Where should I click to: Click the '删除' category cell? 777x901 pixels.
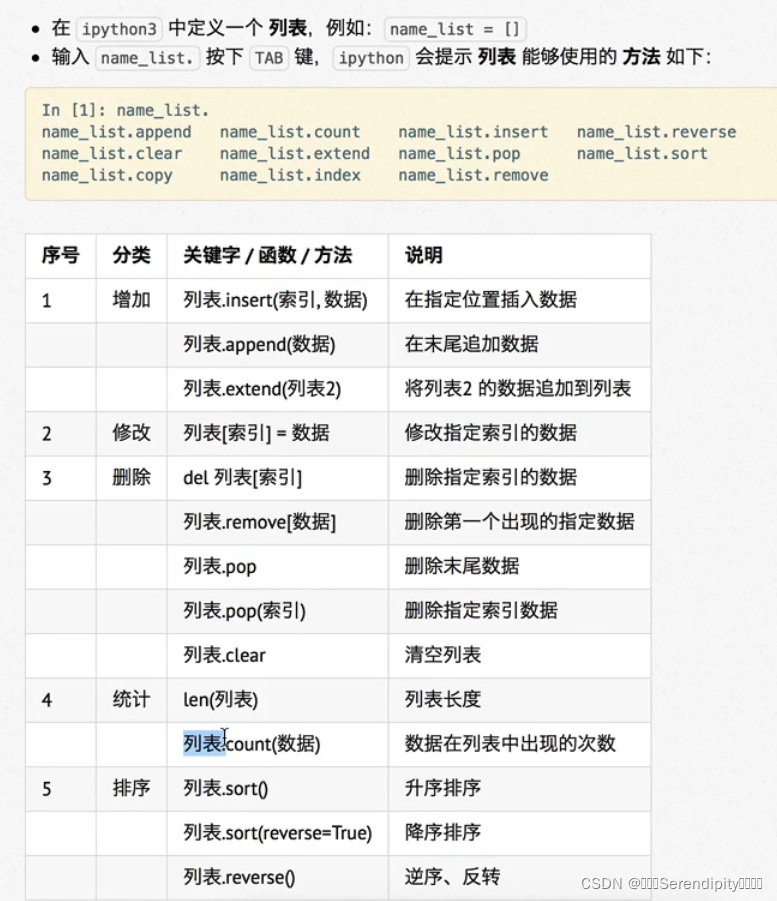click(132, 478)
